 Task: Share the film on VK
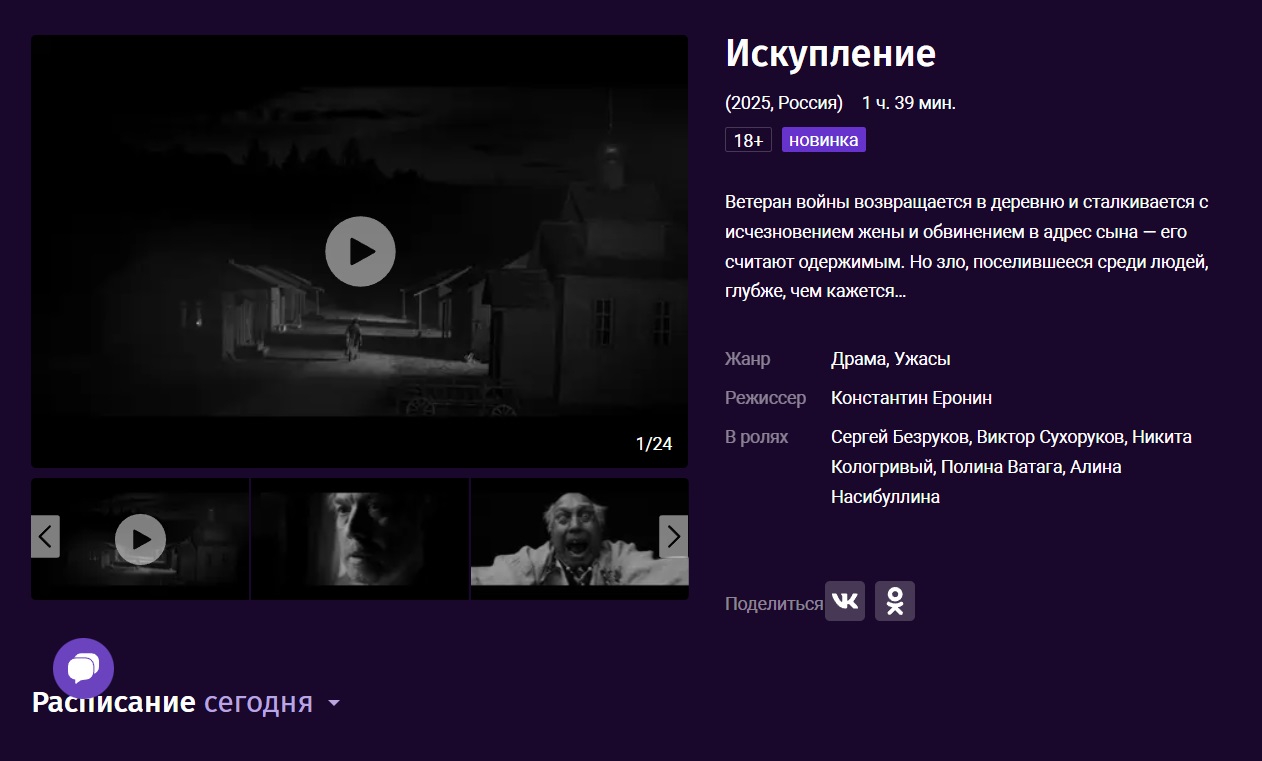point(845,601)
